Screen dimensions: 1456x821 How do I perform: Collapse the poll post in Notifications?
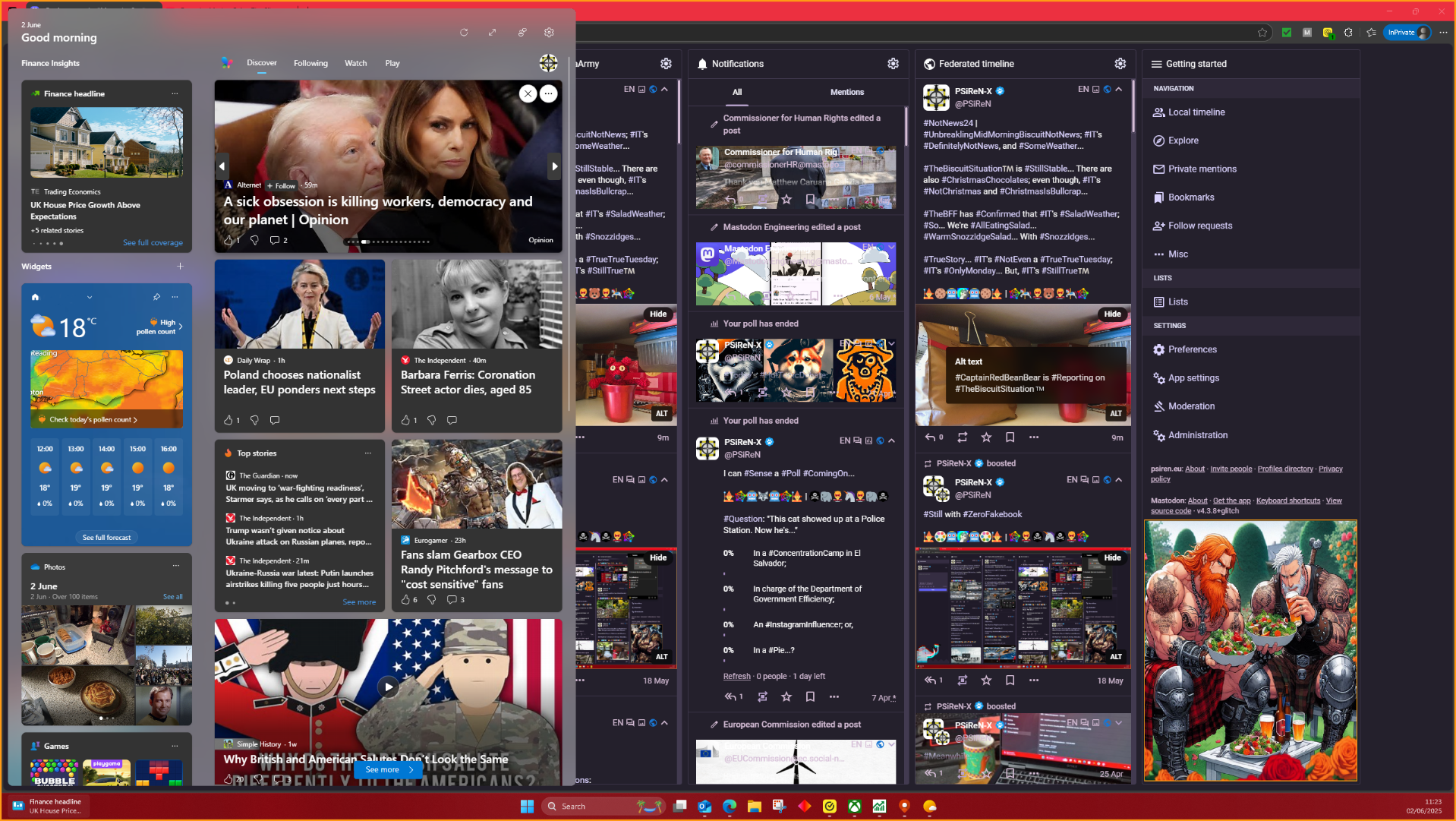coord(891,440)
